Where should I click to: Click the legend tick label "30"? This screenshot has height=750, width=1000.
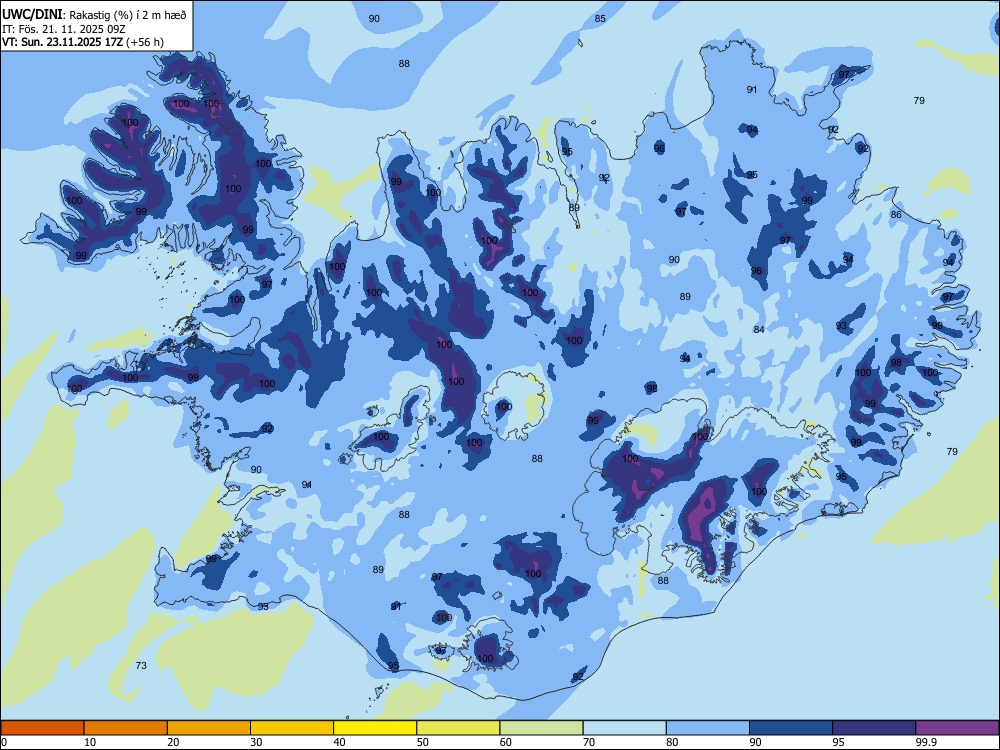tap(256, 742)
